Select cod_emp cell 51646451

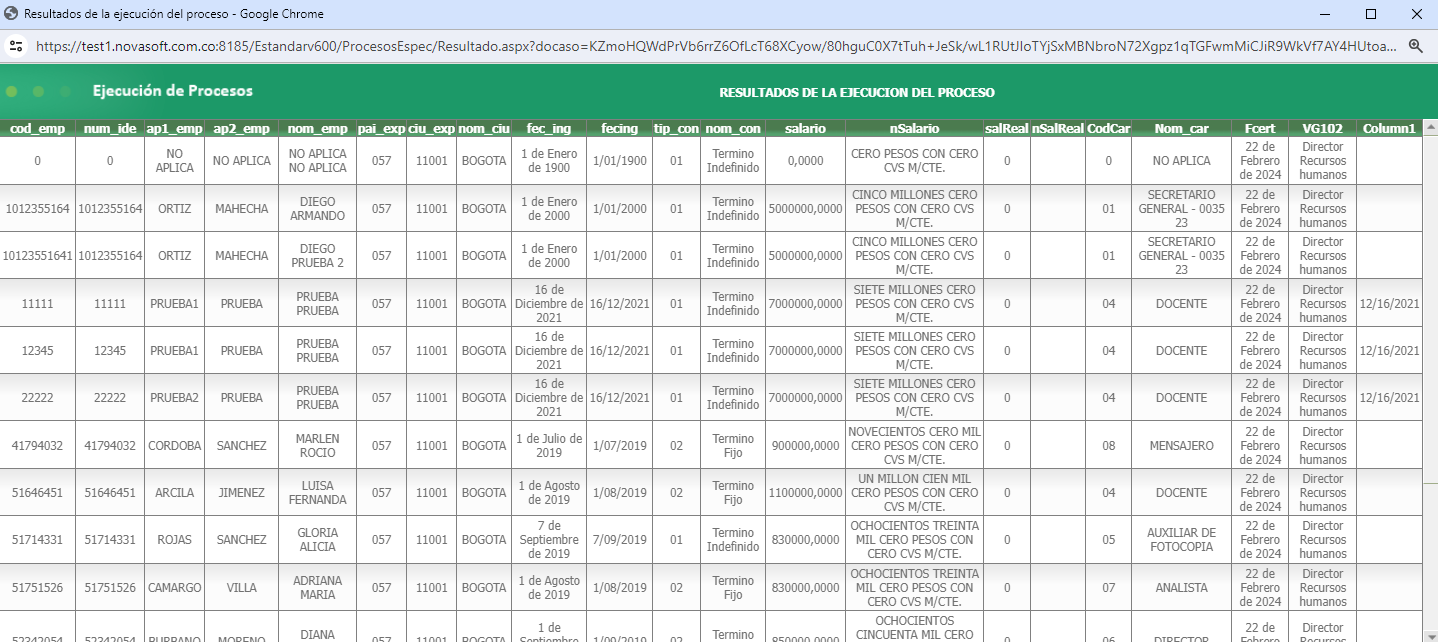point(38,493)
